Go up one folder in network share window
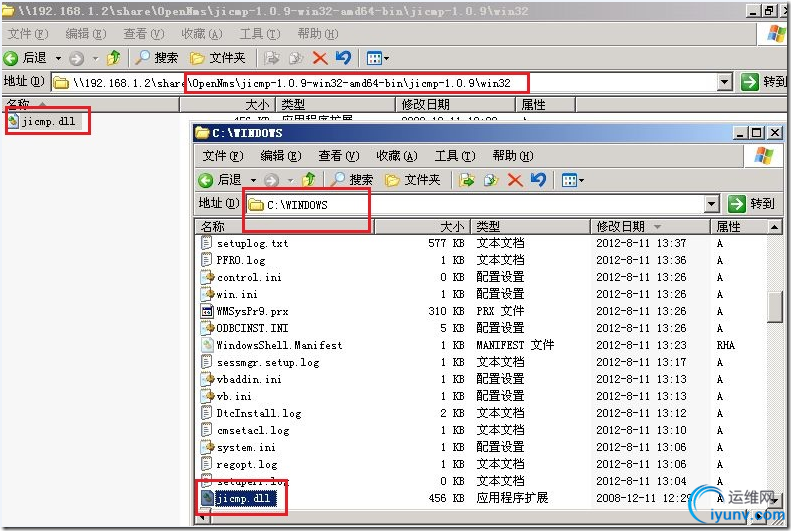791x531 pixels. coord(114,58)
